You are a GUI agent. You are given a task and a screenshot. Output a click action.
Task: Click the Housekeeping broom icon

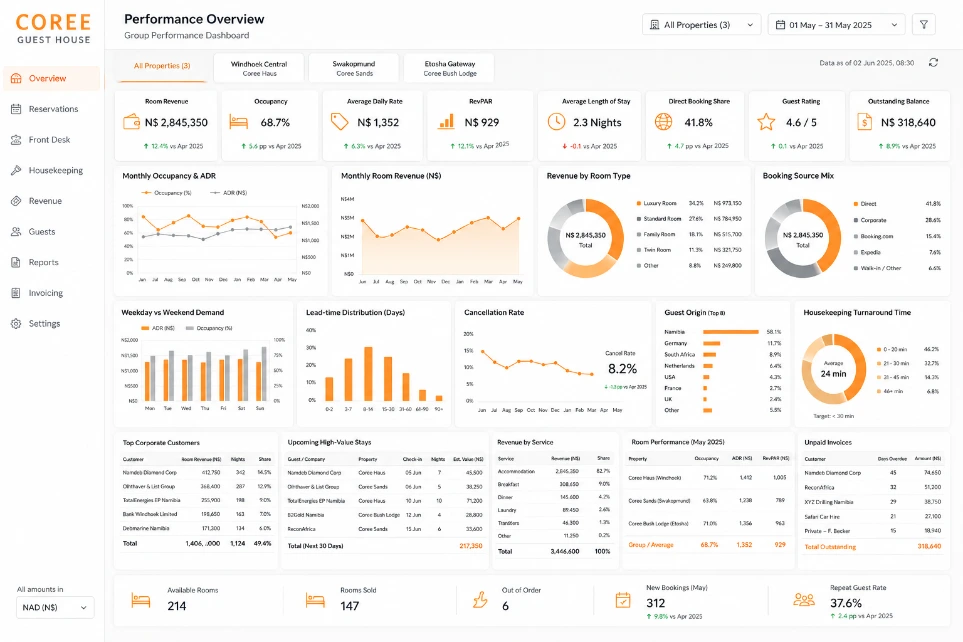point(16,171)
